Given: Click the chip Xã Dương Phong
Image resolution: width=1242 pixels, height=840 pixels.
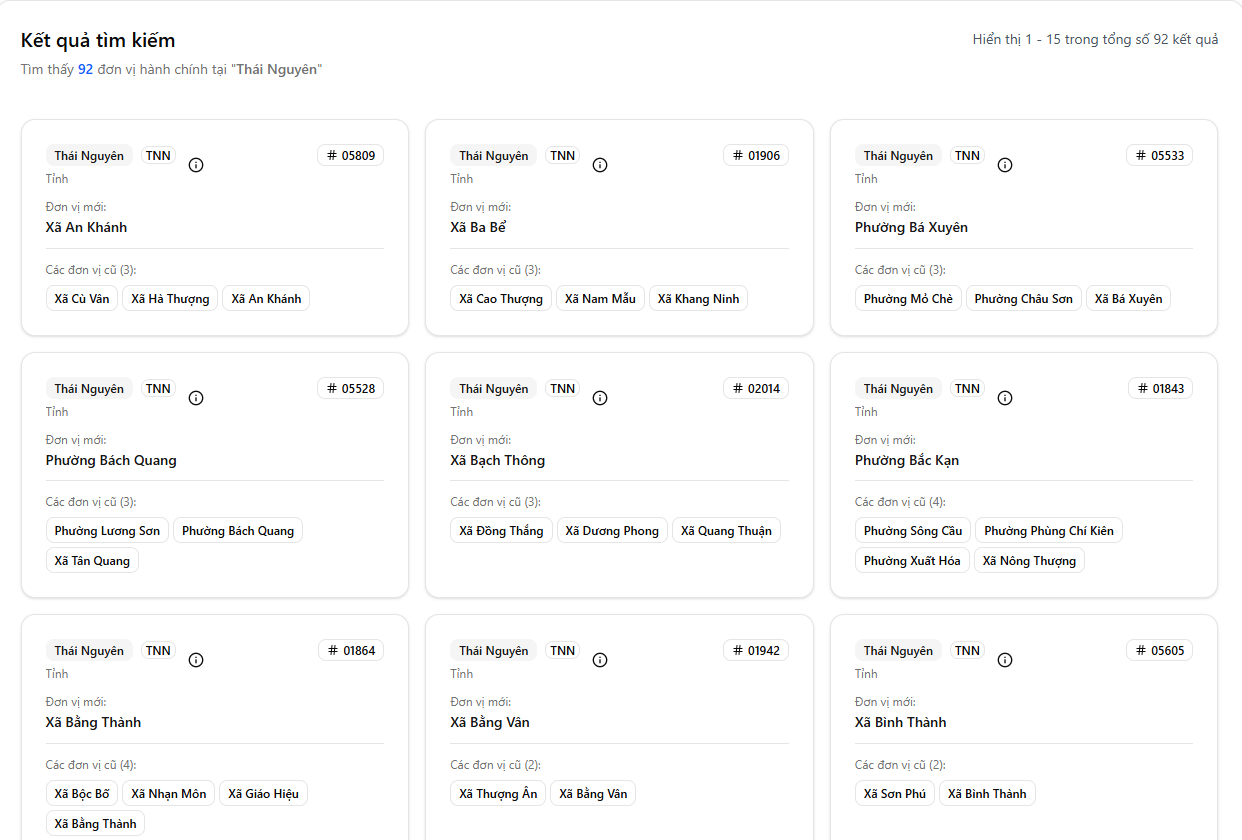Looking at the screenshot, I should [612, 531].
